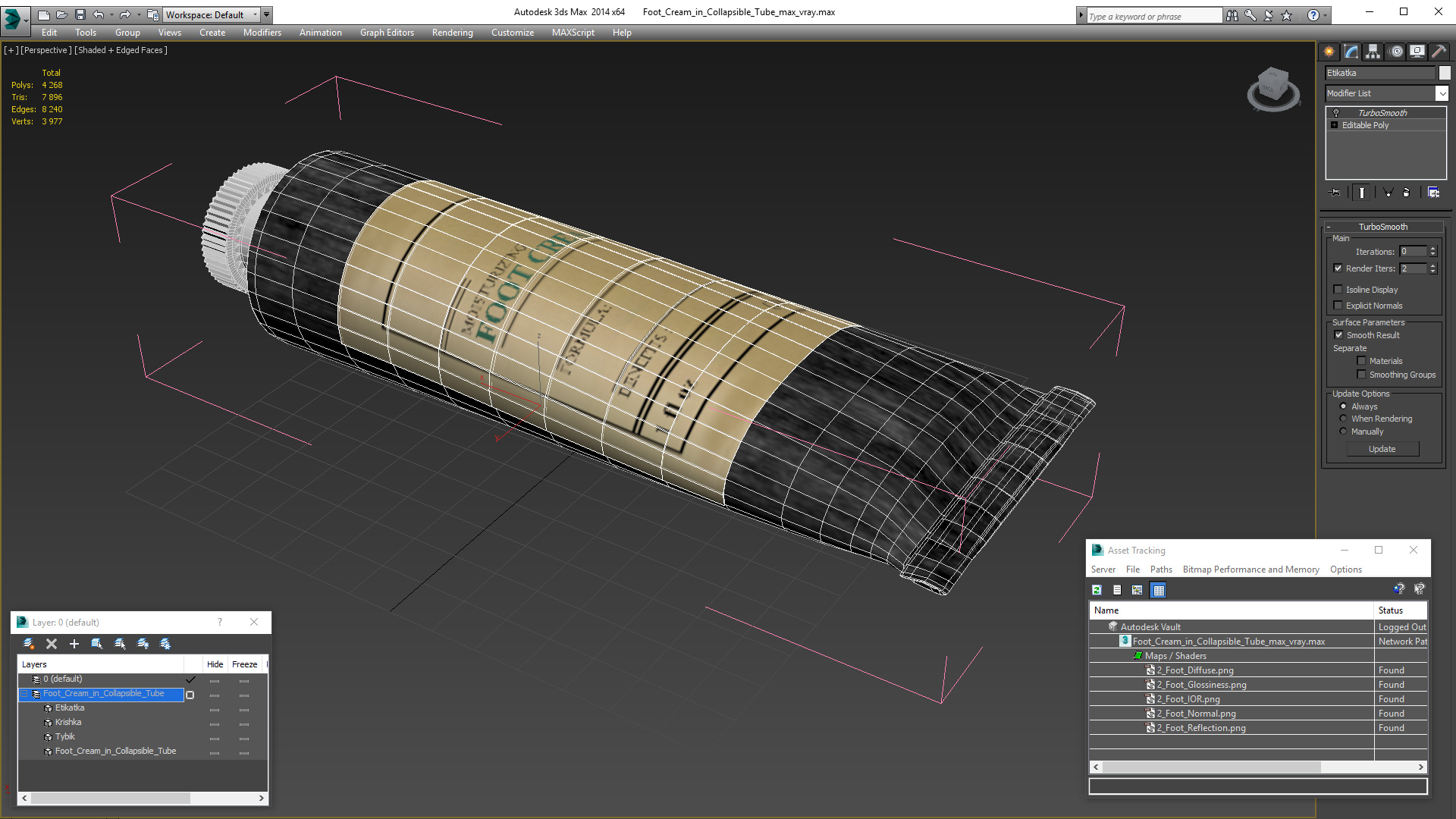Collapse the TurboSmooth rollout header
Image resolution: width=1456 pixels, height=819 pixels.
point(1383,227)
